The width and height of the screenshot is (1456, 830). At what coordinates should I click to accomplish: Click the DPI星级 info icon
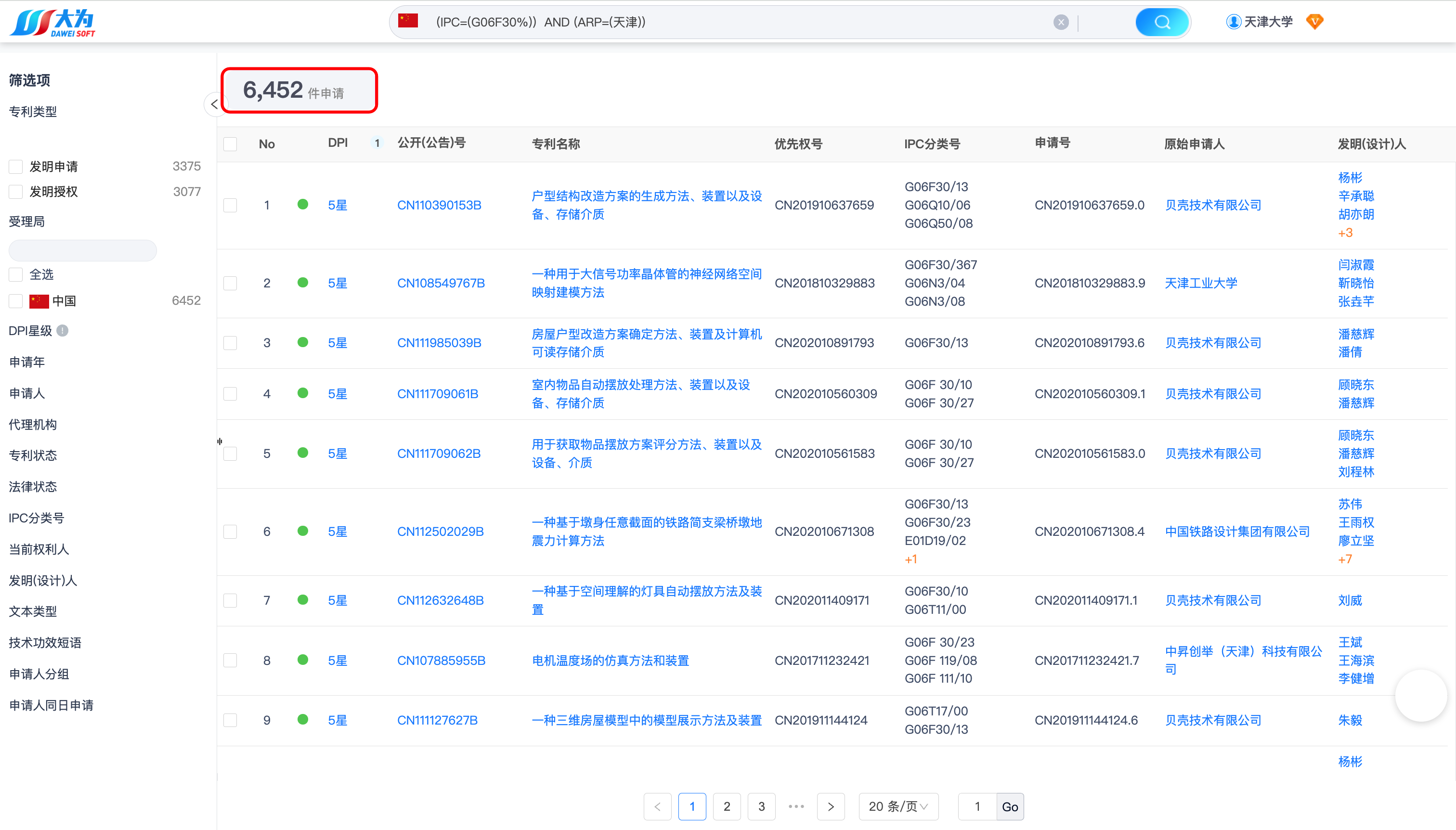click(63, 331)
